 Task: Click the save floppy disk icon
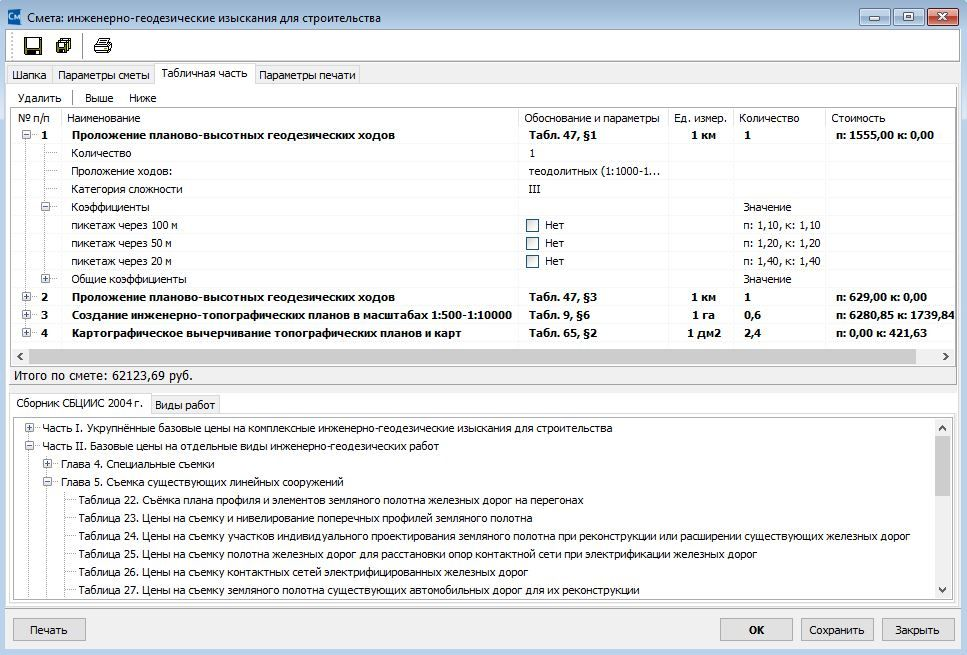33,46
